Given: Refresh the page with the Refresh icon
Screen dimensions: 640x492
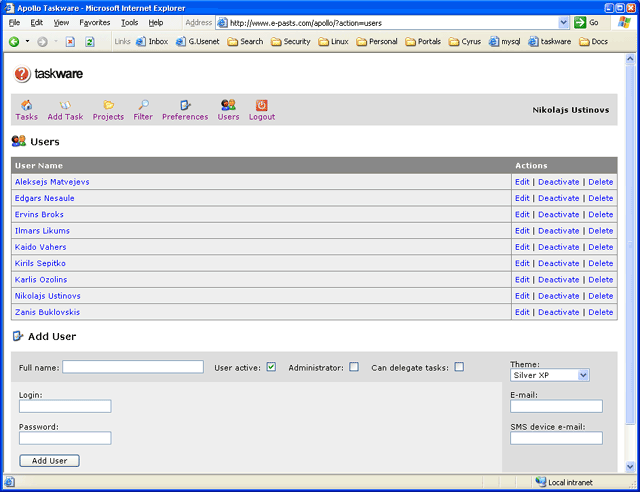Looking at the screenshot, I should tap(90, 42).
